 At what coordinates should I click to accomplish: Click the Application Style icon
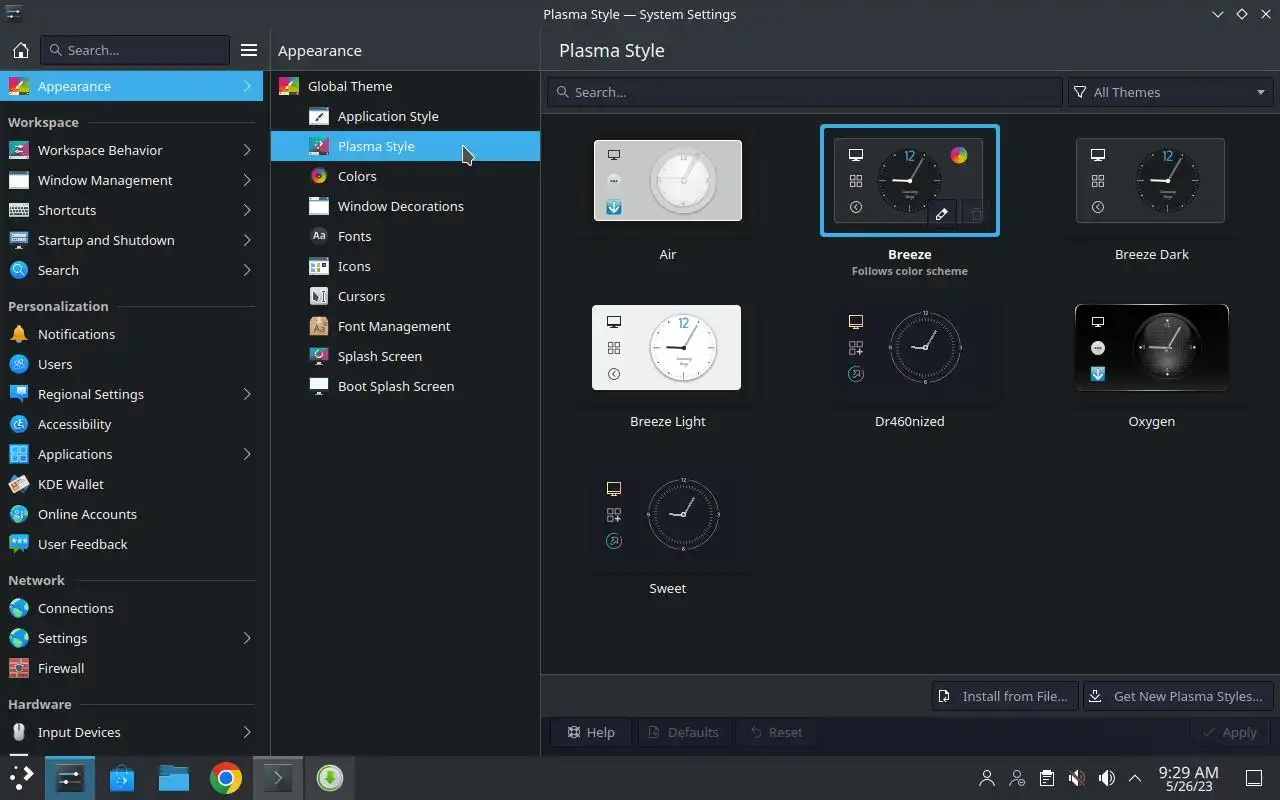pyautogui.click(x=319, y=116)
